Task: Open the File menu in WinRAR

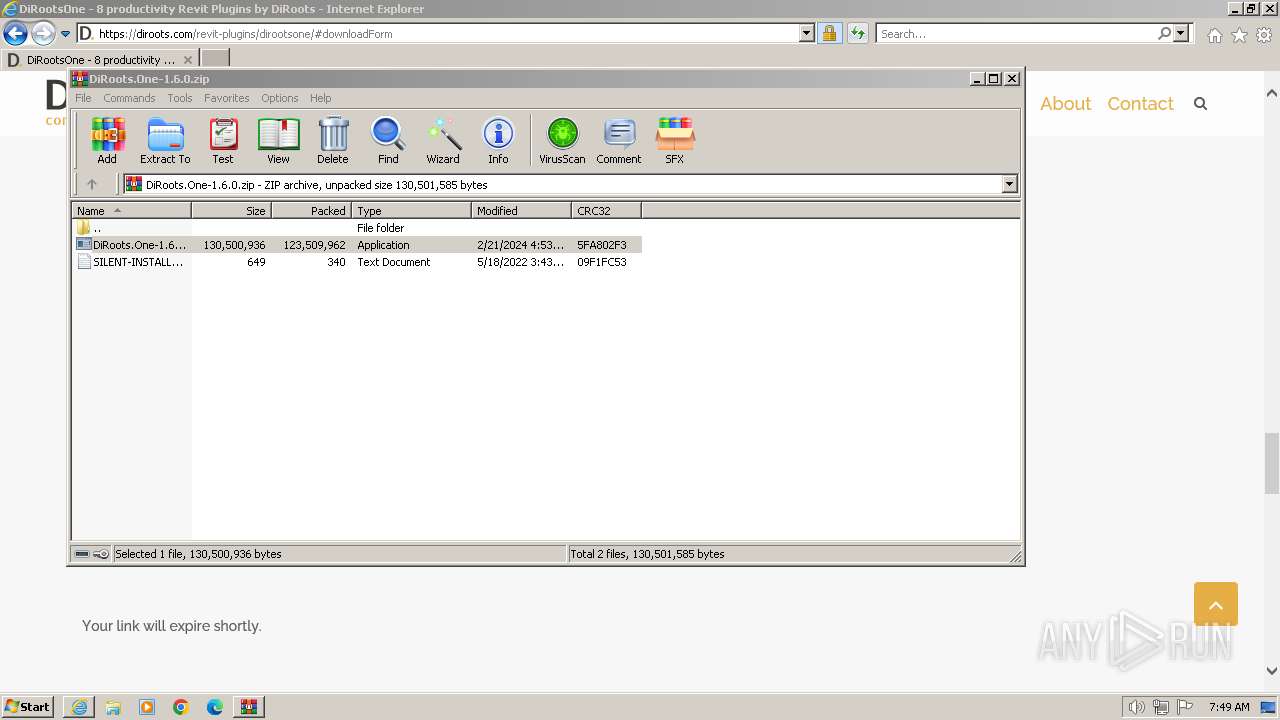Action: point(83,98)
